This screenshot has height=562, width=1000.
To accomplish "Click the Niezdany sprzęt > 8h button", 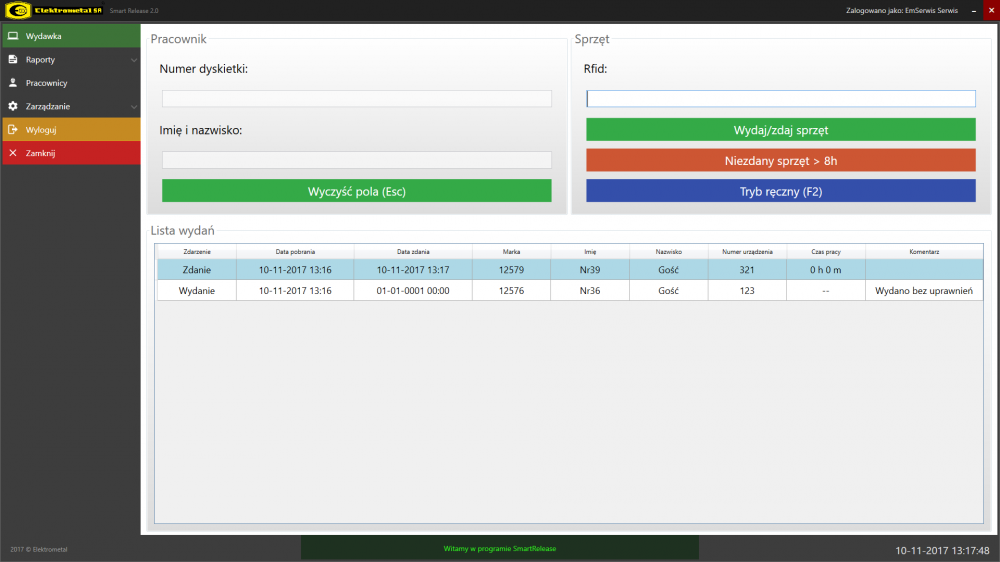I will tap(780, 160).
